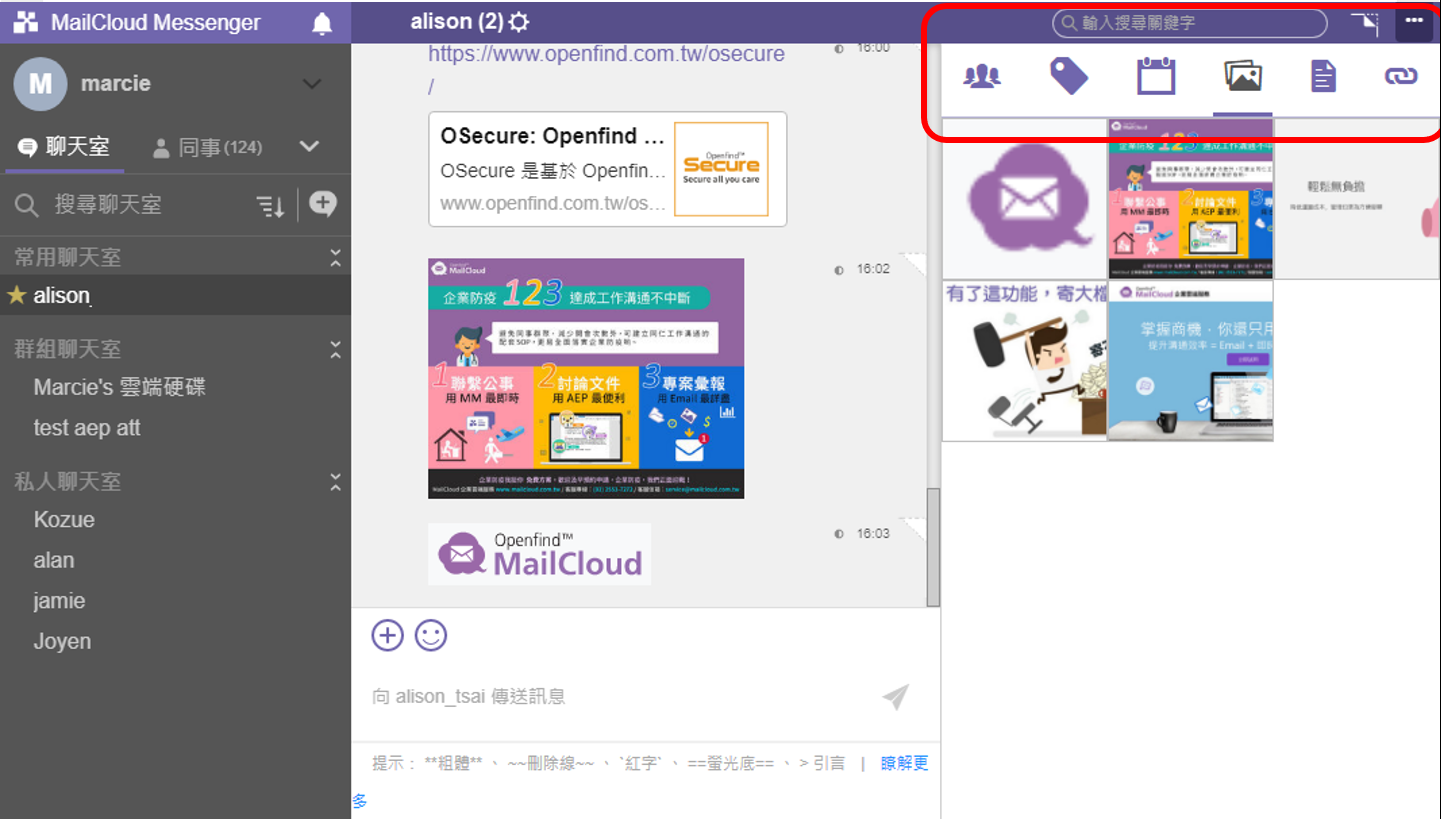This screenshot has width=1441, height=819.
Task: Expand marcie's profile dropdown chevron
Action: (312, 84)
